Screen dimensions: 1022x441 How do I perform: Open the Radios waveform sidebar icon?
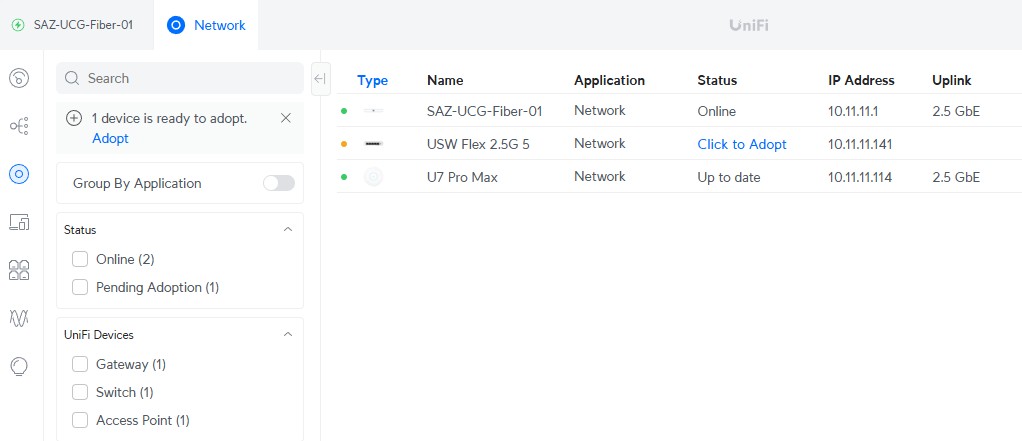coord(18,318)
